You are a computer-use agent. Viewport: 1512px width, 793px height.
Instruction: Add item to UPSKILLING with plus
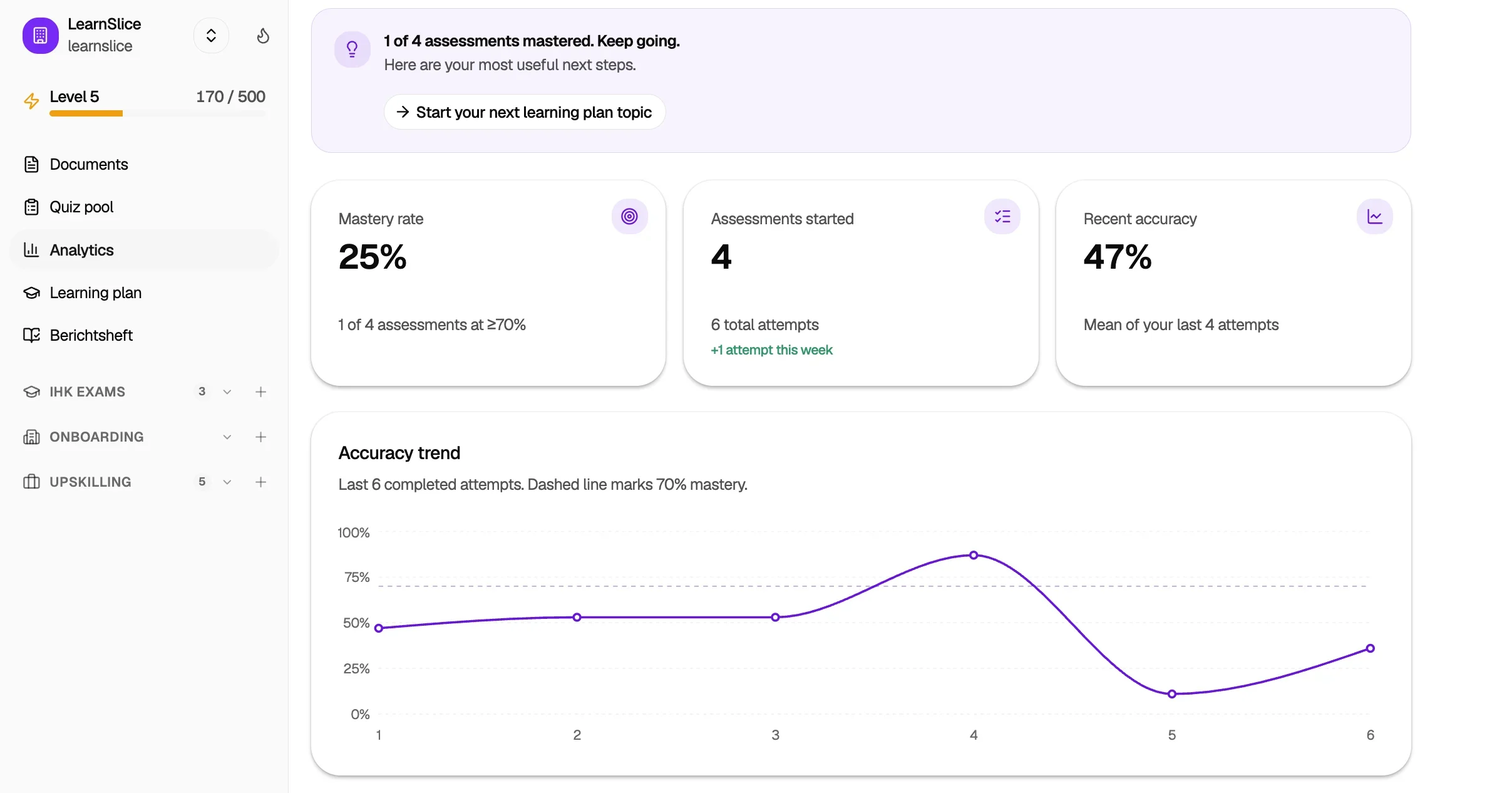pyautogui.click(x=261, y=482)
